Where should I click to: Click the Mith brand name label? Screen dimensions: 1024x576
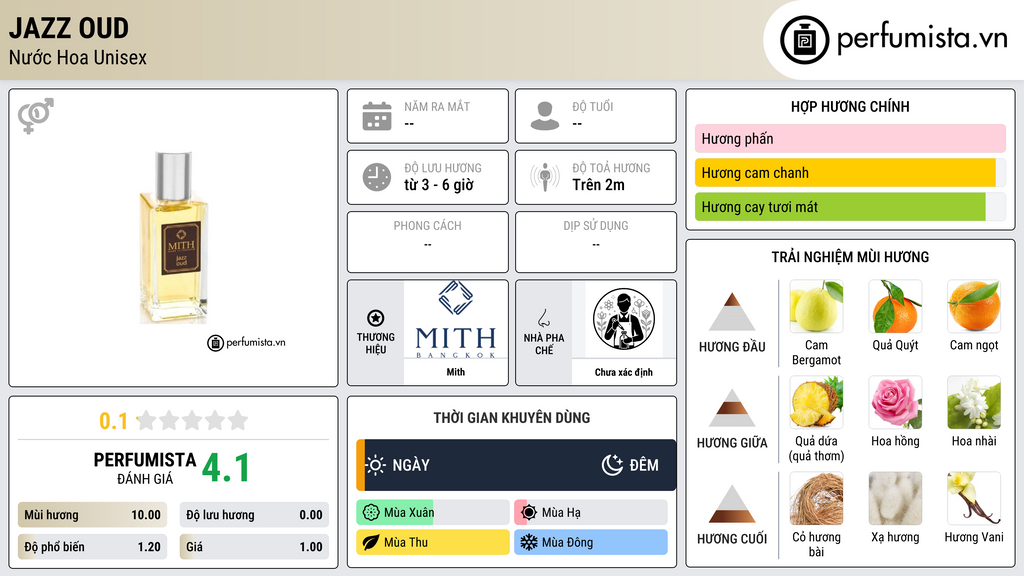456,372
